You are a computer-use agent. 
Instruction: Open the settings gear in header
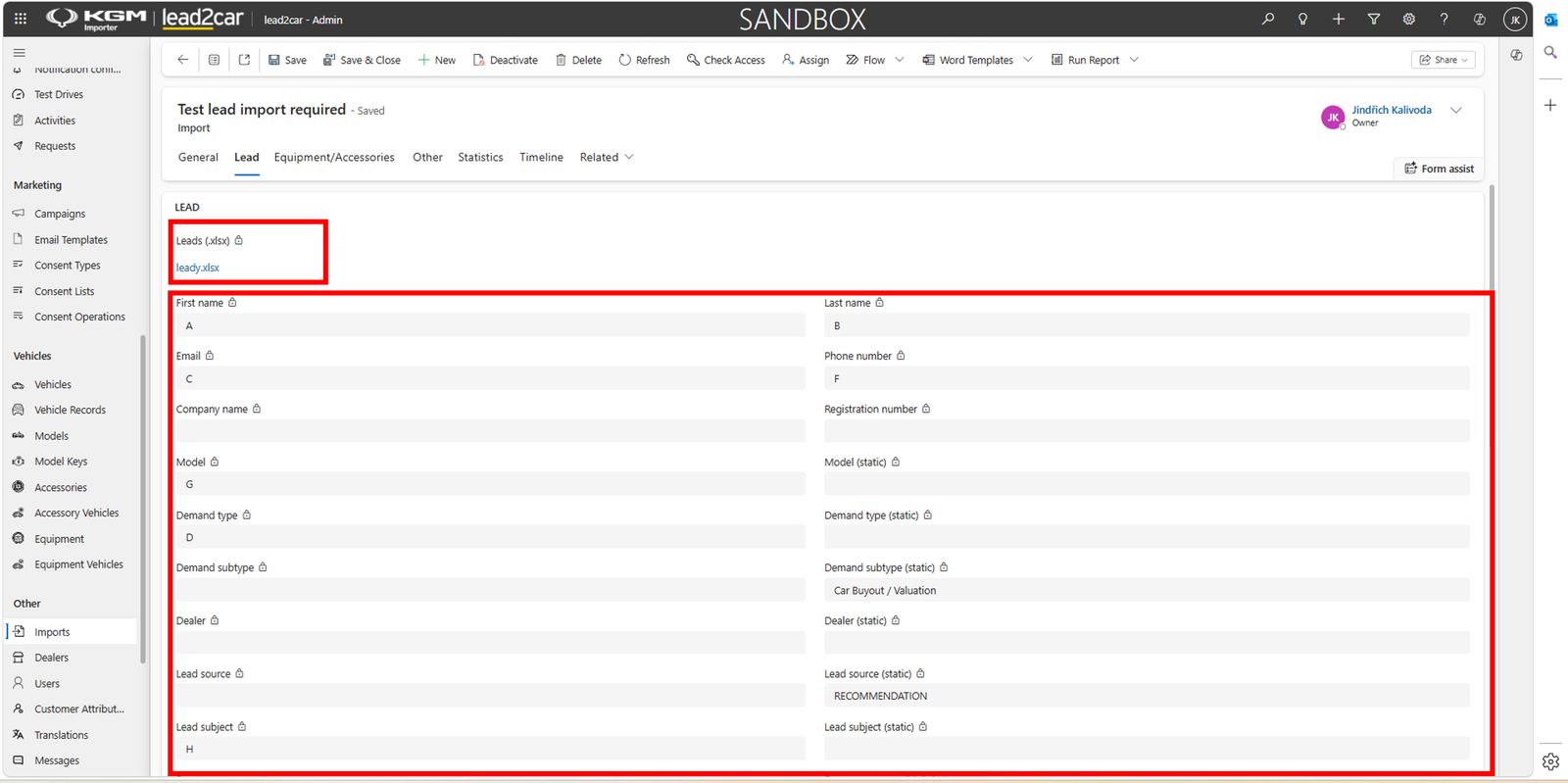point(1409,19)
